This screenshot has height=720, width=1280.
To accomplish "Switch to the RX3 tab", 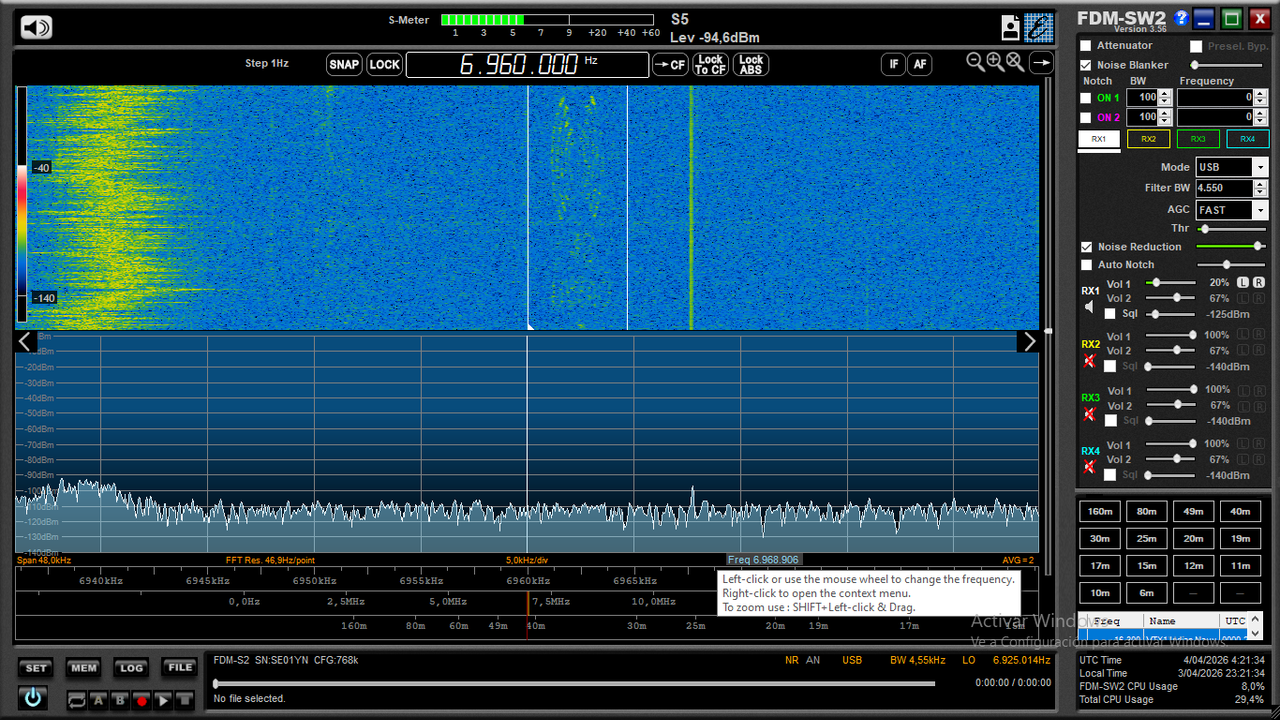I will pyautogui.click(x=1198, y=139).
